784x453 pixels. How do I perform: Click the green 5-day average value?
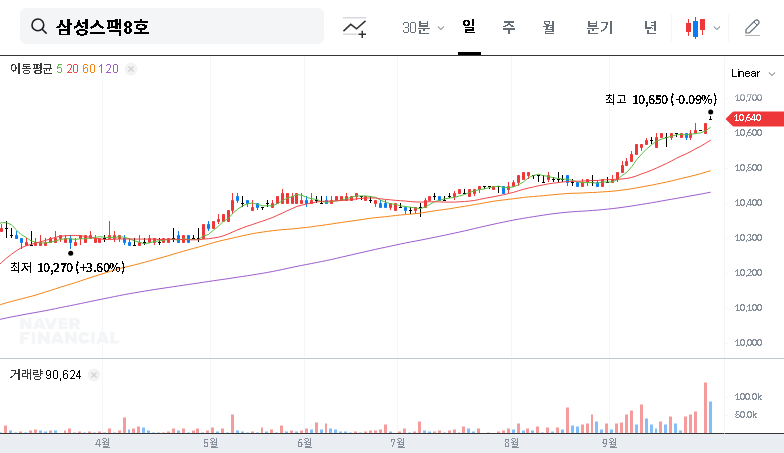coord(60,68)
